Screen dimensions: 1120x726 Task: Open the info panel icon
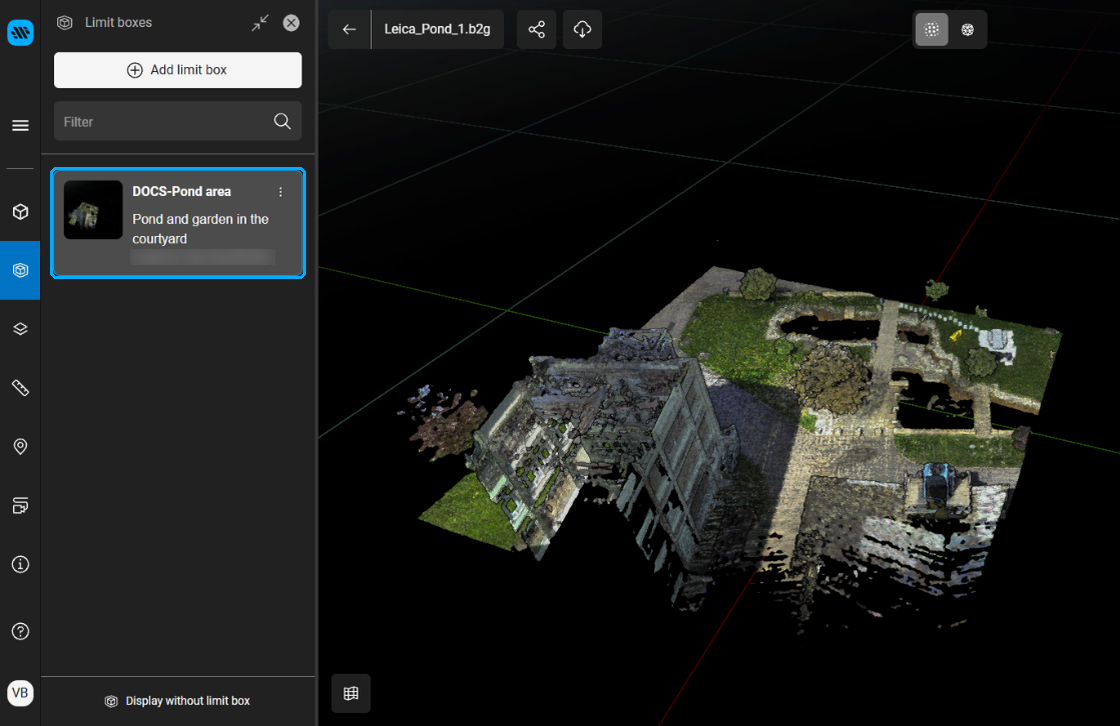point(20,565)
